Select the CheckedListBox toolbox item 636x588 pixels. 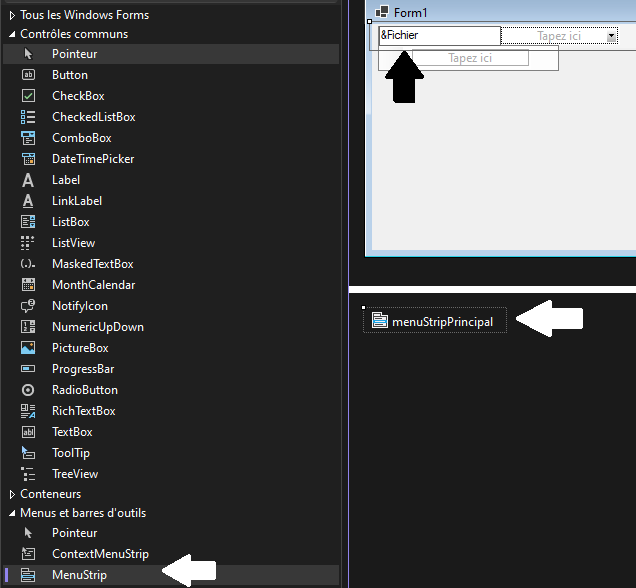[x=93, y=117]
